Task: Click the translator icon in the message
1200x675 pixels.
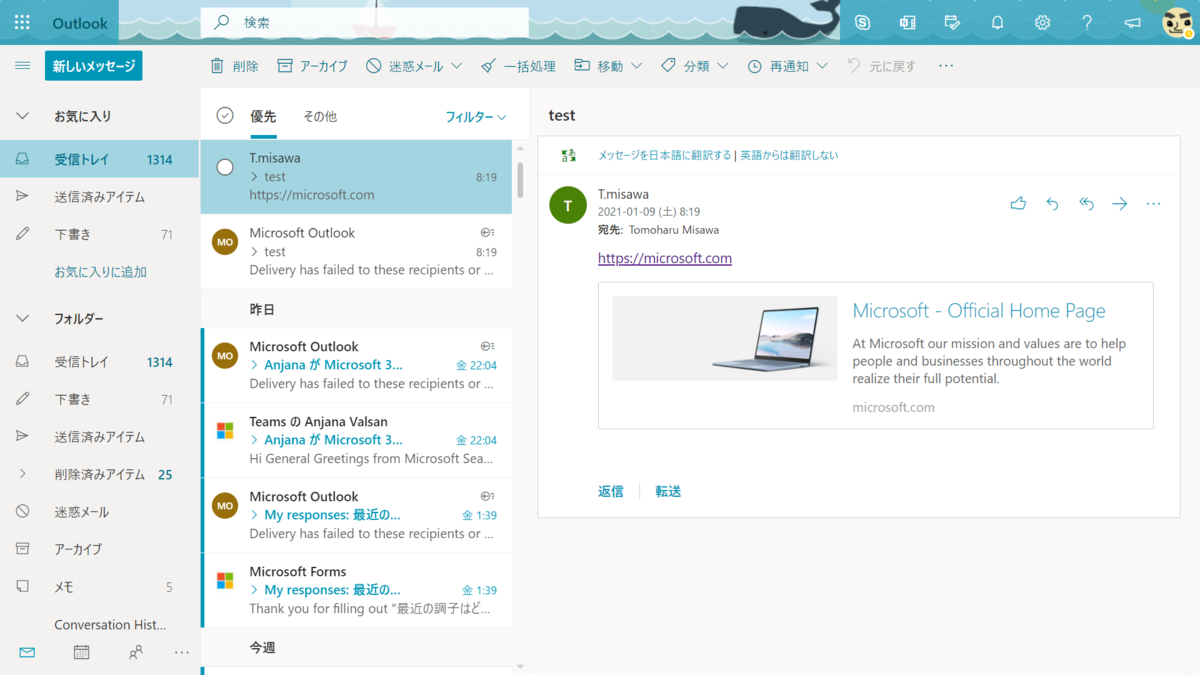Action: coord(568,155)
